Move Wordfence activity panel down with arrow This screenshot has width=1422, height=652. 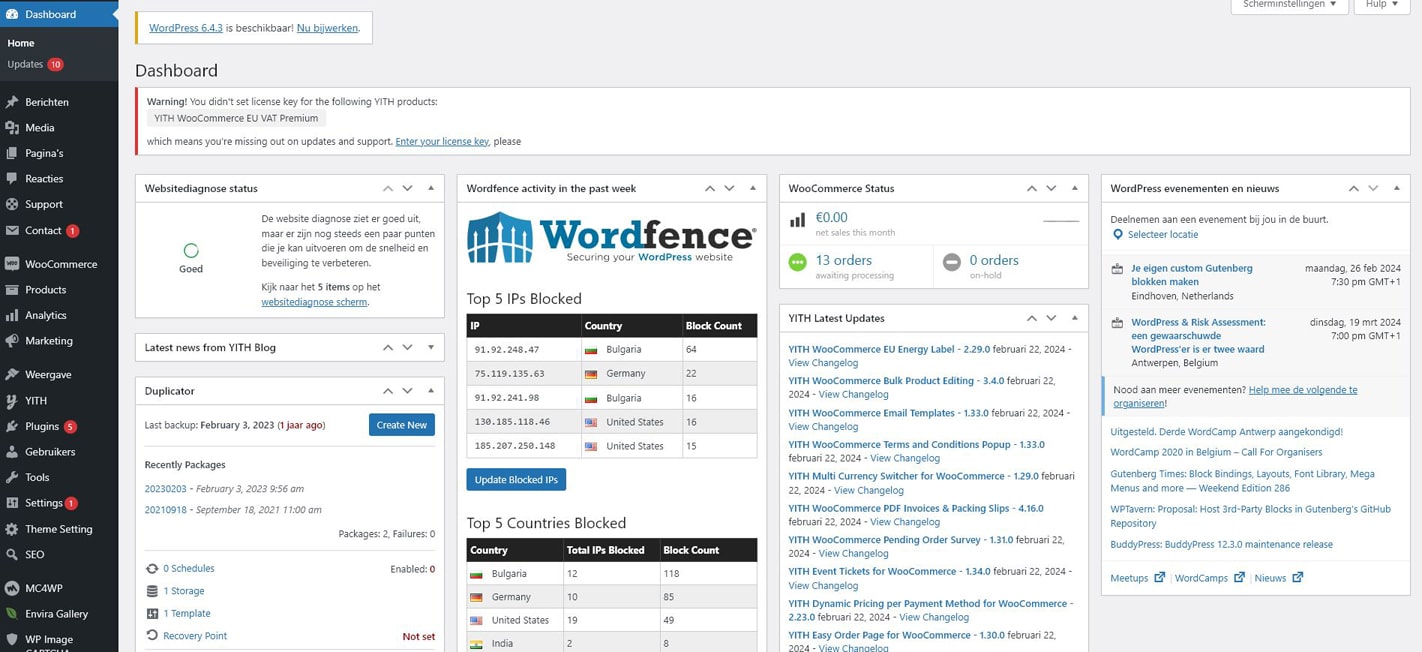pos(729,188)
